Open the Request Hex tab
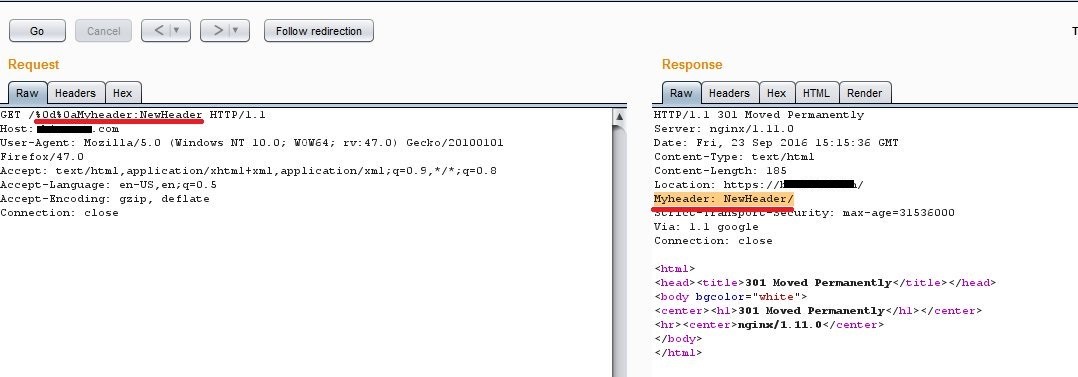Viewport: 1078px width, 377px height. pyautogui.click(x=122, y=93)
